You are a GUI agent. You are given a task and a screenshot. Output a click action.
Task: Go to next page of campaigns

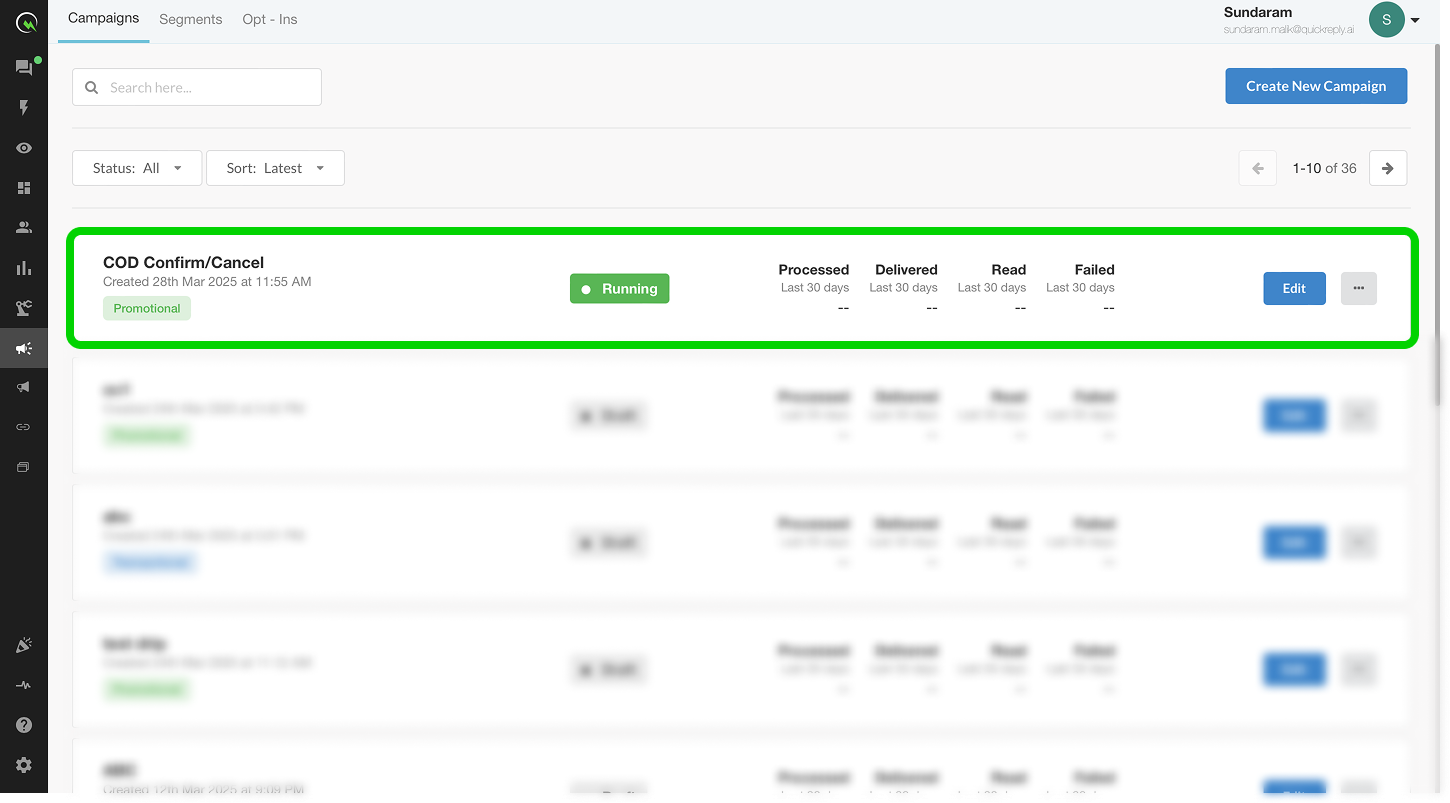[x=1388, y=168]
